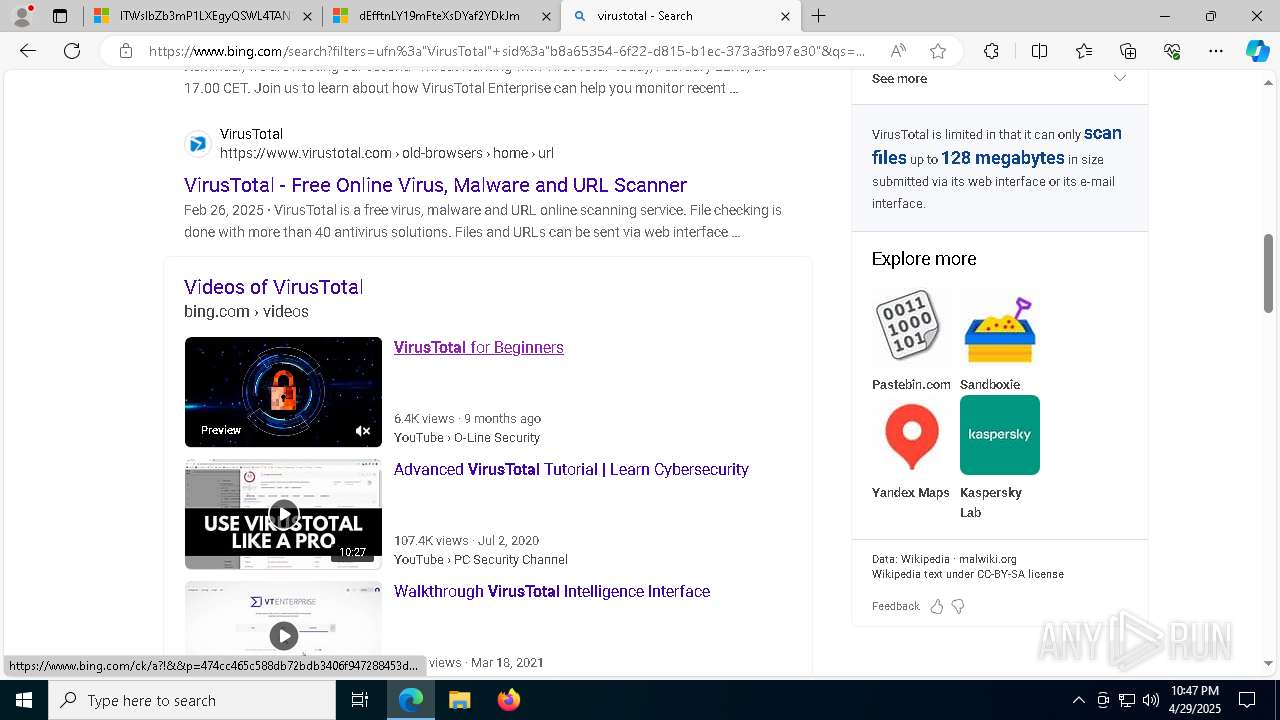This screenshot has width=1280, height=720.
Task: Click the scrollbar down arrow
Action: pos(1269,663)
